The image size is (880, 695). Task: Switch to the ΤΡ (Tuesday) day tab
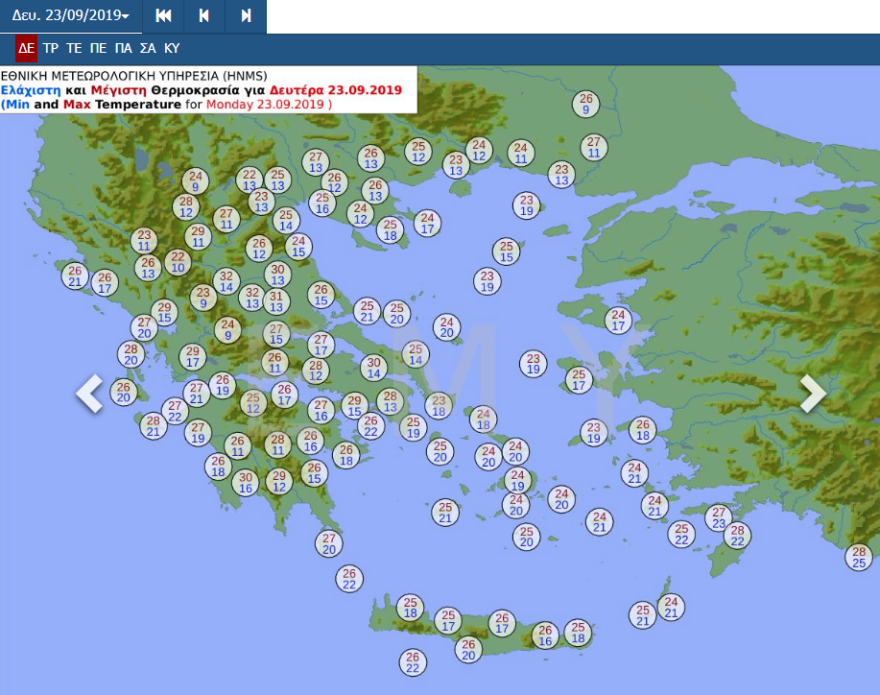pyautogui.click(x=51, y=48)
